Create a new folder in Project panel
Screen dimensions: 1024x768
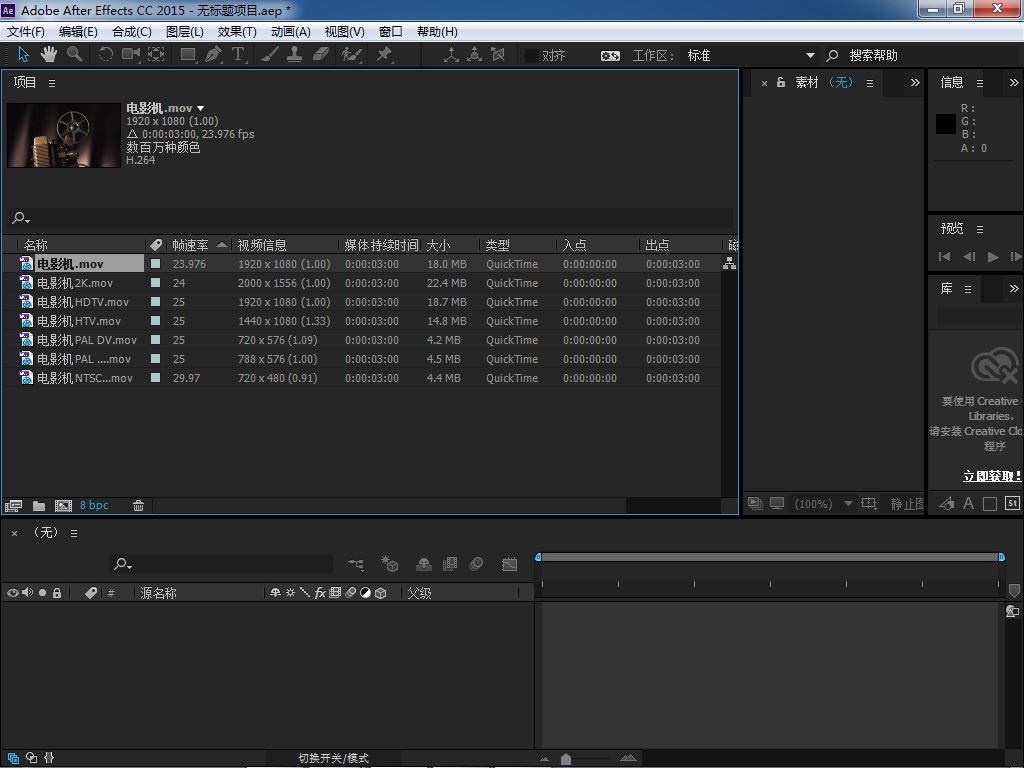tap(39, 505)
